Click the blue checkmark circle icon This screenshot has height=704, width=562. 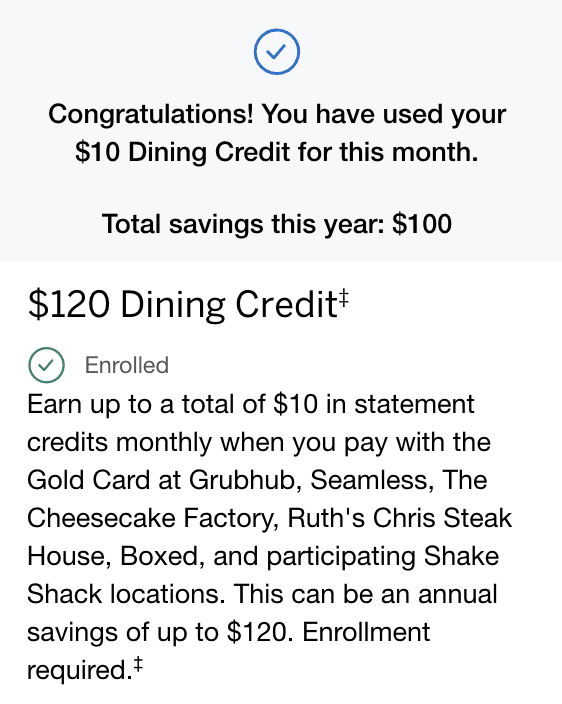tap(277, 52)
